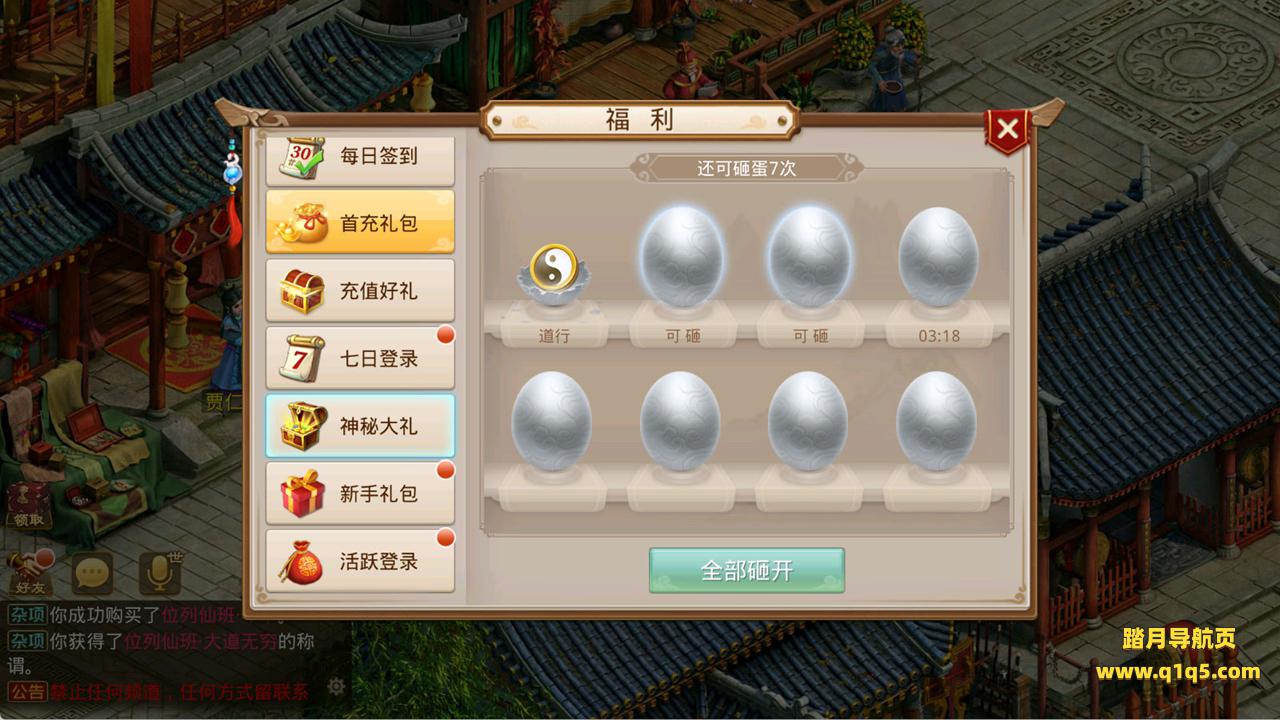Smash the first glowing 可砸 egg
The image size is (1280, 720).
click(x=682, y=256)
